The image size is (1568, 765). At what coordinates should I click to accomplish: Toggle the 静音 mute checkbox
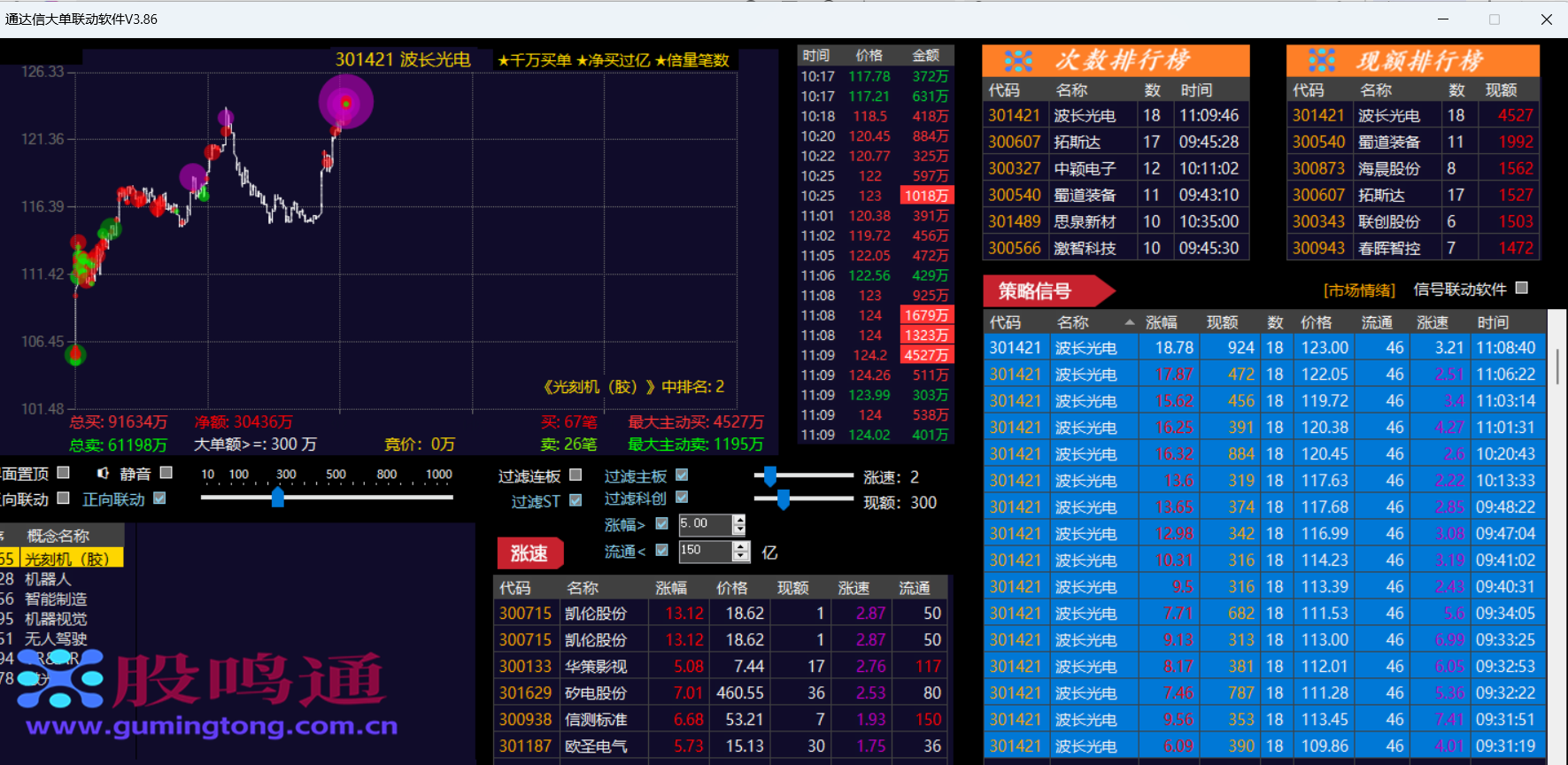click(x=166, y=473)
